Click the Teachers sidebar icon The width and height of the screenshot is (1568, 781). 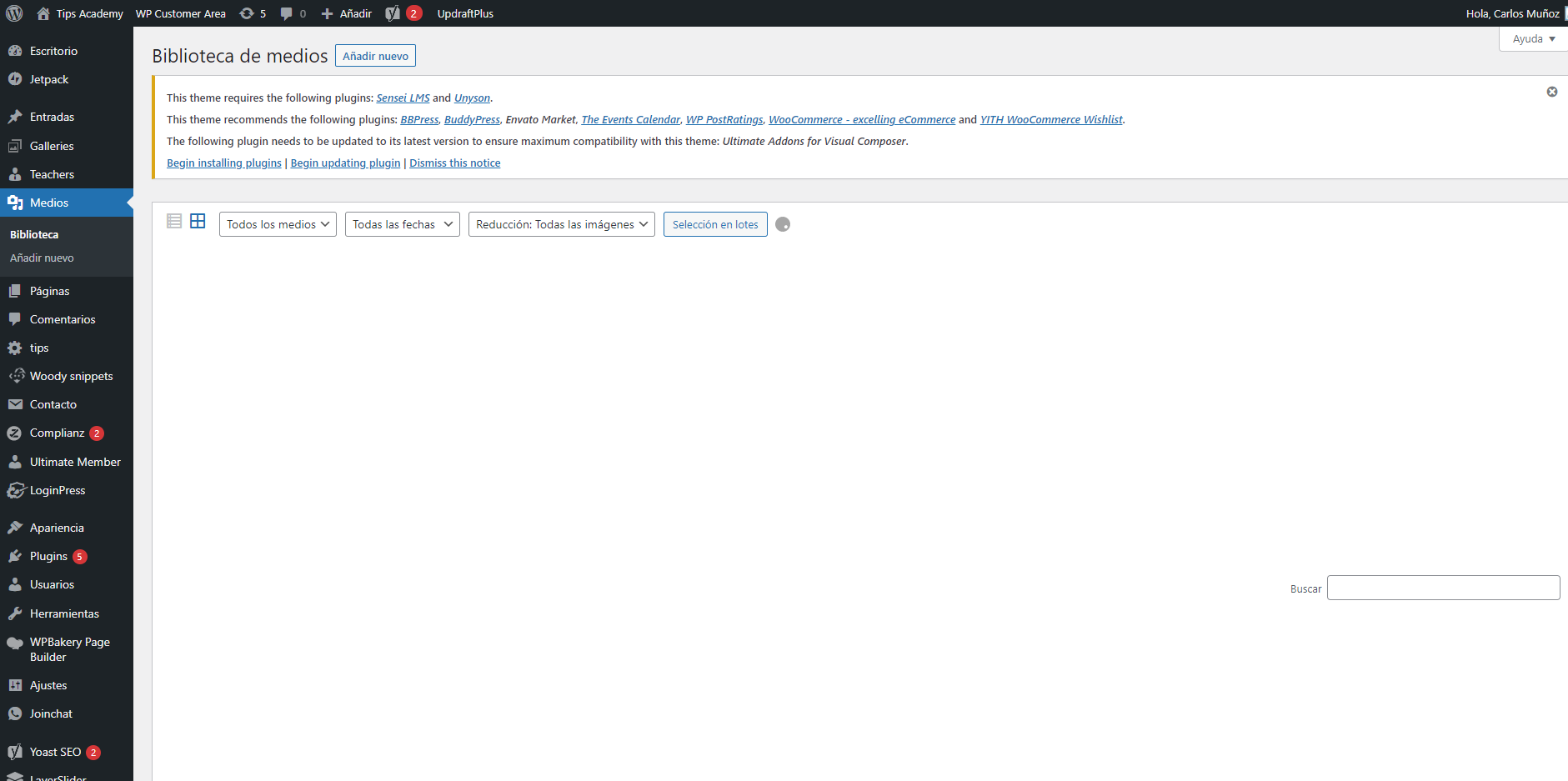(x=15, y=174)
